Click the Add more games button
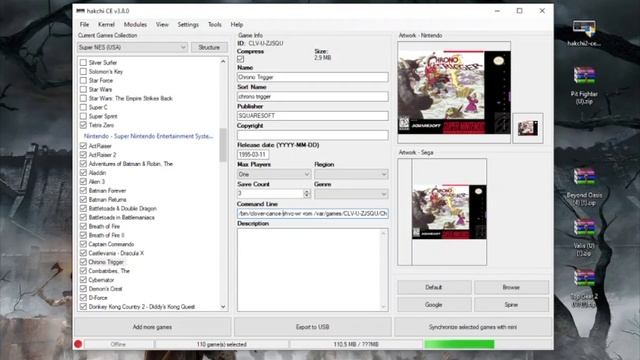640x360 pixels. (152, 327)
